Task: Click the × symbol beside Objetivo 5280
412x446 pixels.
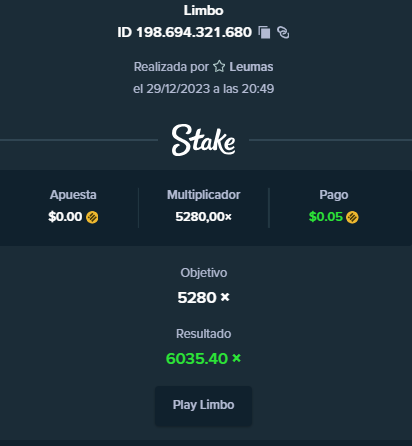Action: [225, 297]
